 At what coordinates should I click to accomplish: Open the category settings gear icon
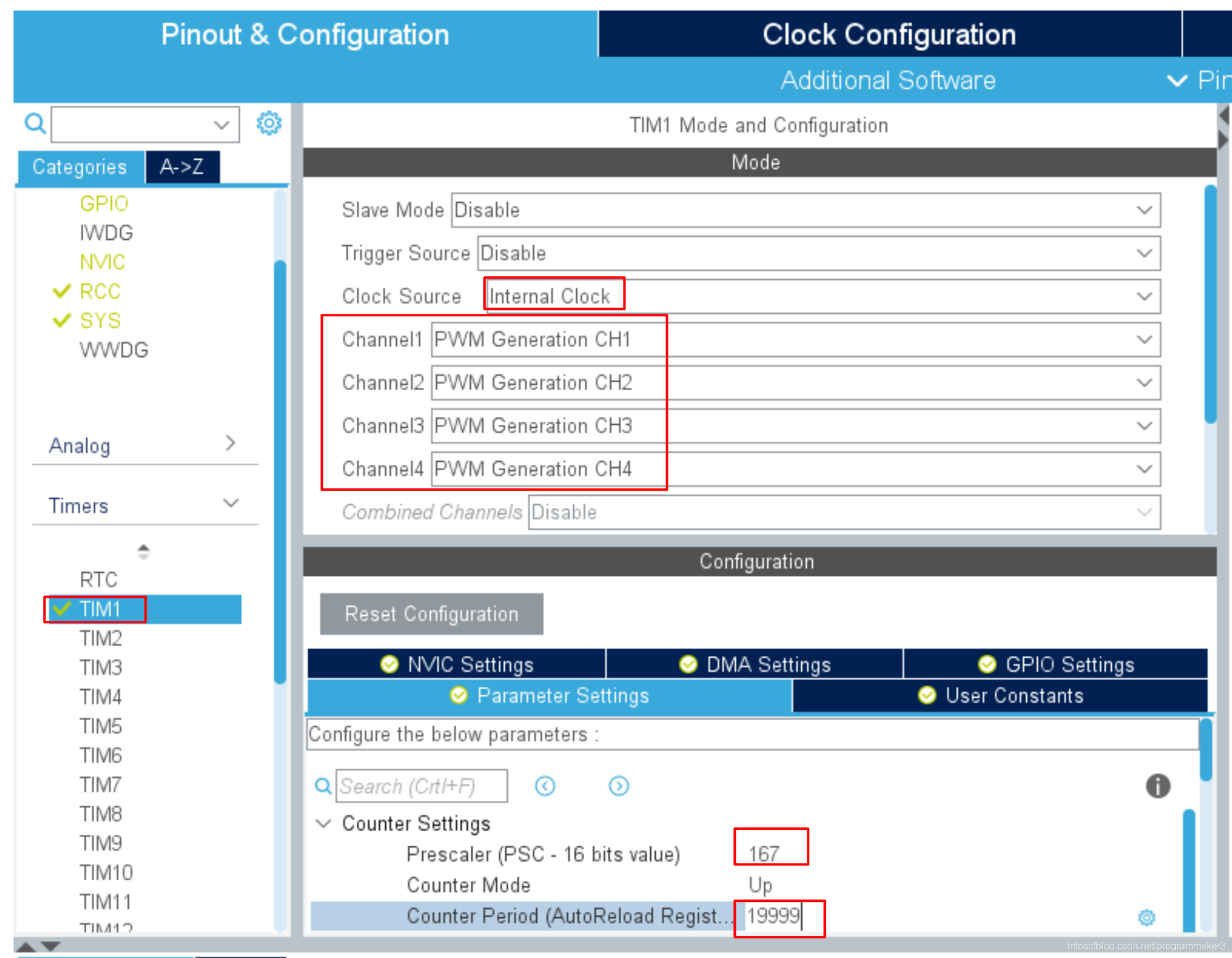click(x=269, y=124)
